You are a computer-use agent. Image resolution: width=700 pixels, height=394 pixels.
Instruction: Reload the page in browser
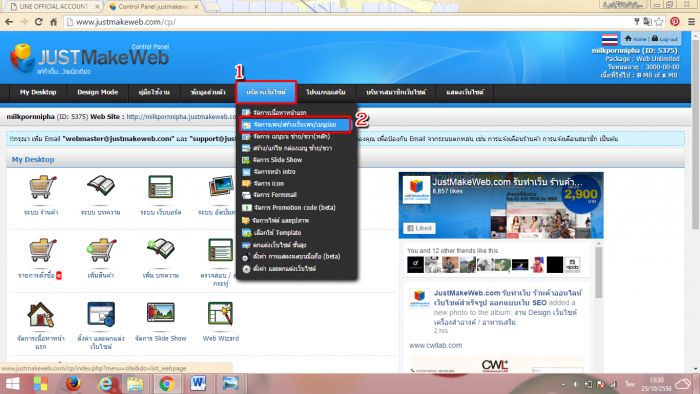click(38, 21)
